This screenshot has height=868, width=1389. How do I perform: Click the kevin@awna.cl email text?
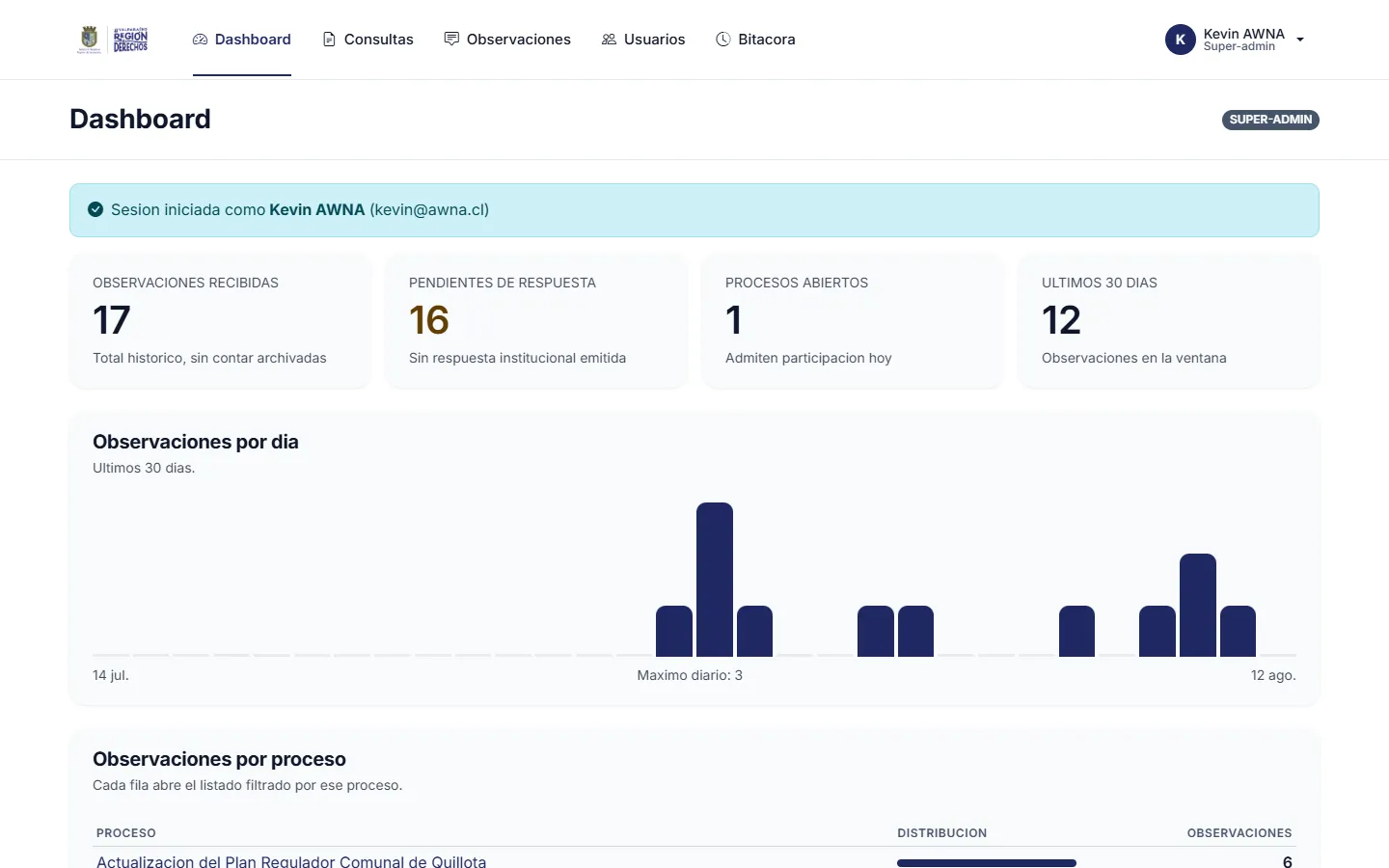(x=429, y=209)
